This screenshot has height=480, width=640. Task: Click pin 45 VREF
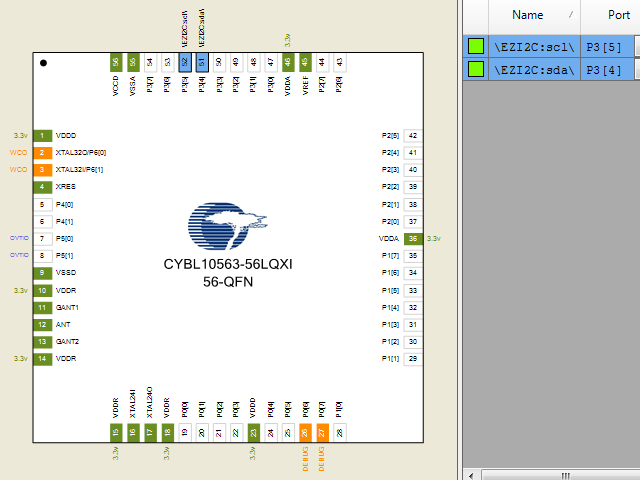click(305, 62)
